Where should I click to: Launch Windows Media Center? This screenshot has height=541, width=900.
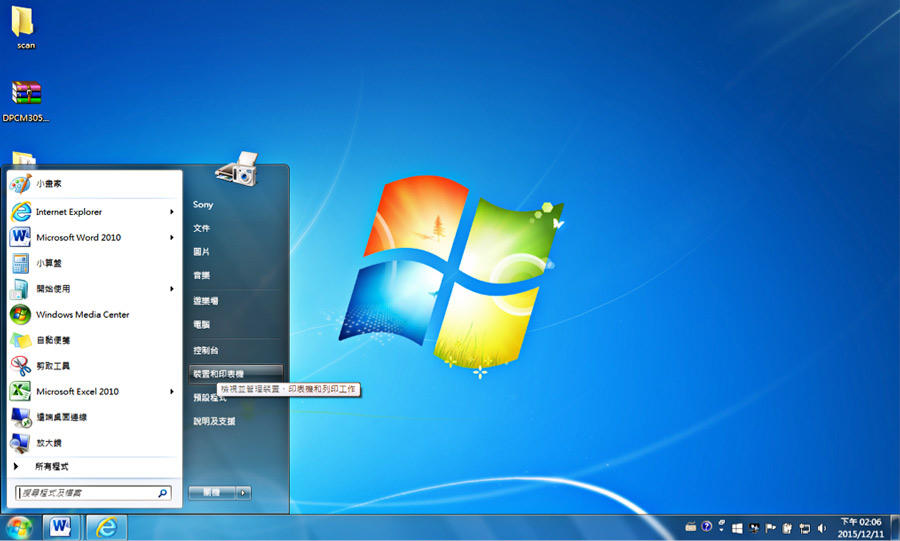95,314
